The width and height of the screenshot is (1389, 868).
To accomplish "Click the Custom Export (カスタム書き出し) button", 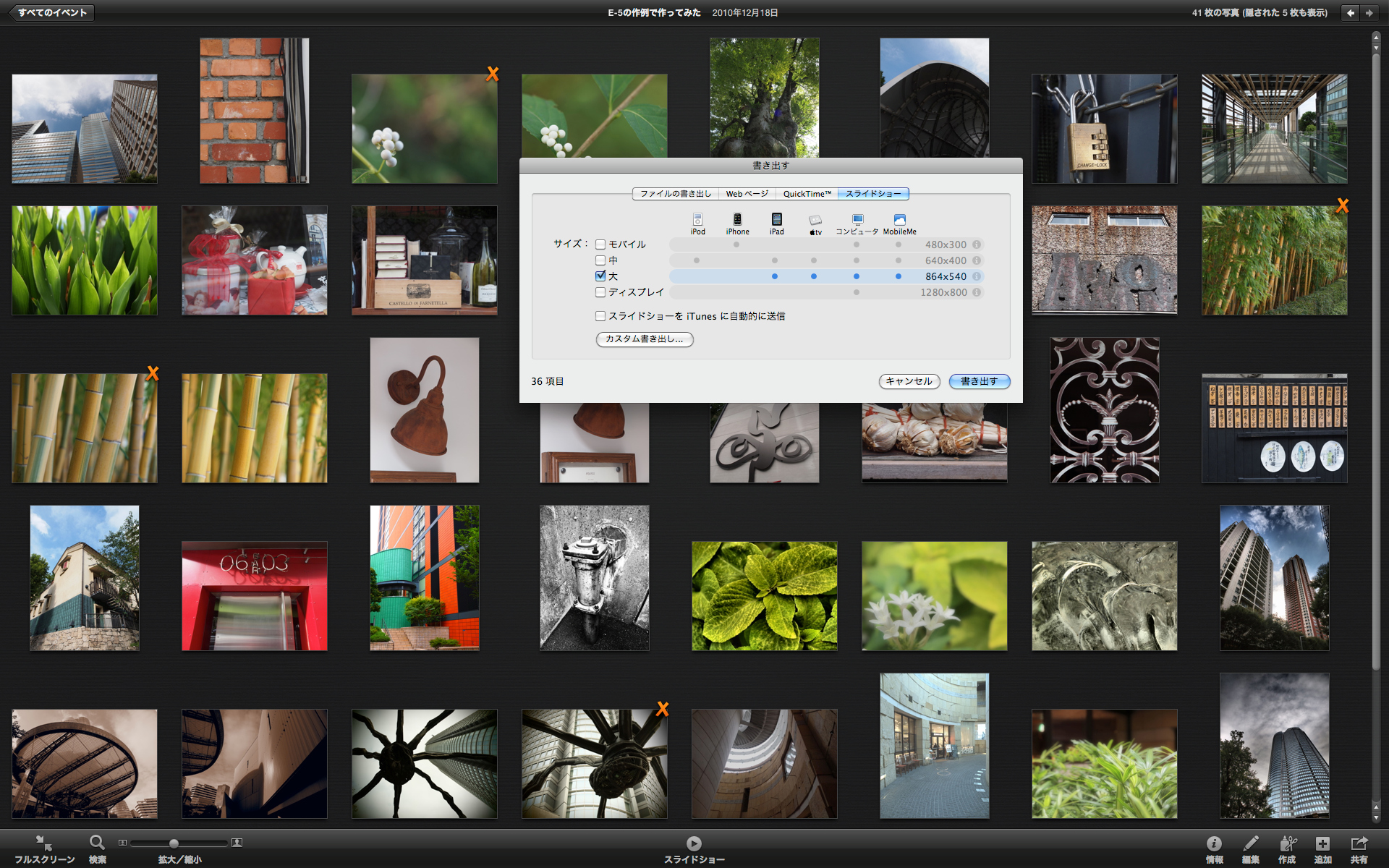I will (x=644, y=339).
